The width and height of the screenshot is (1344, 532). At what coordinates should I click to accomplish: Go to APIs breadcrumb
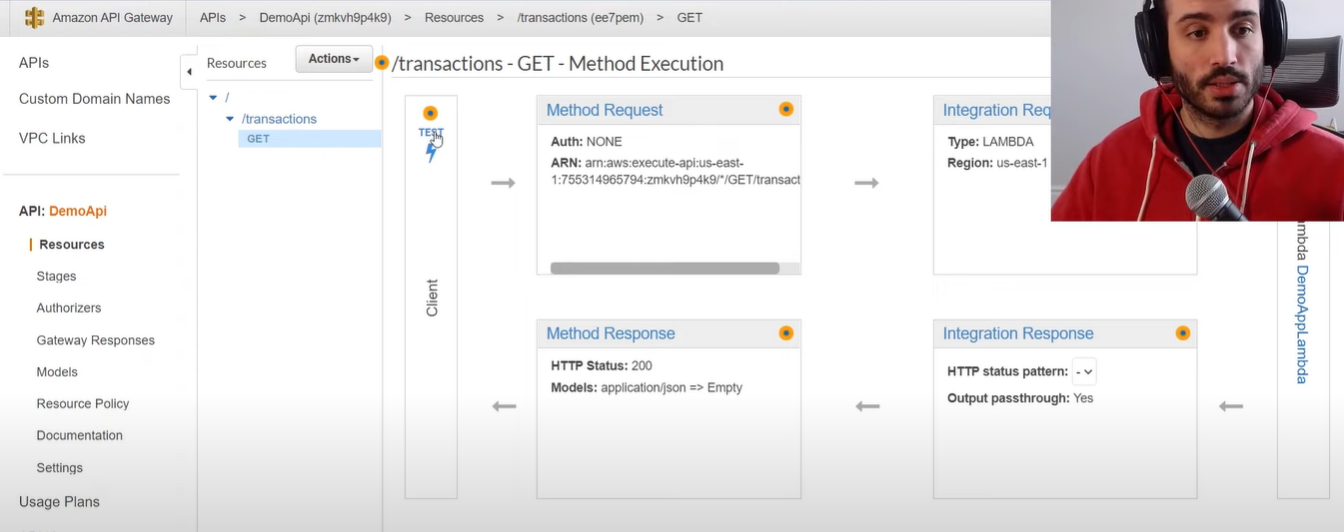(212, 18)
